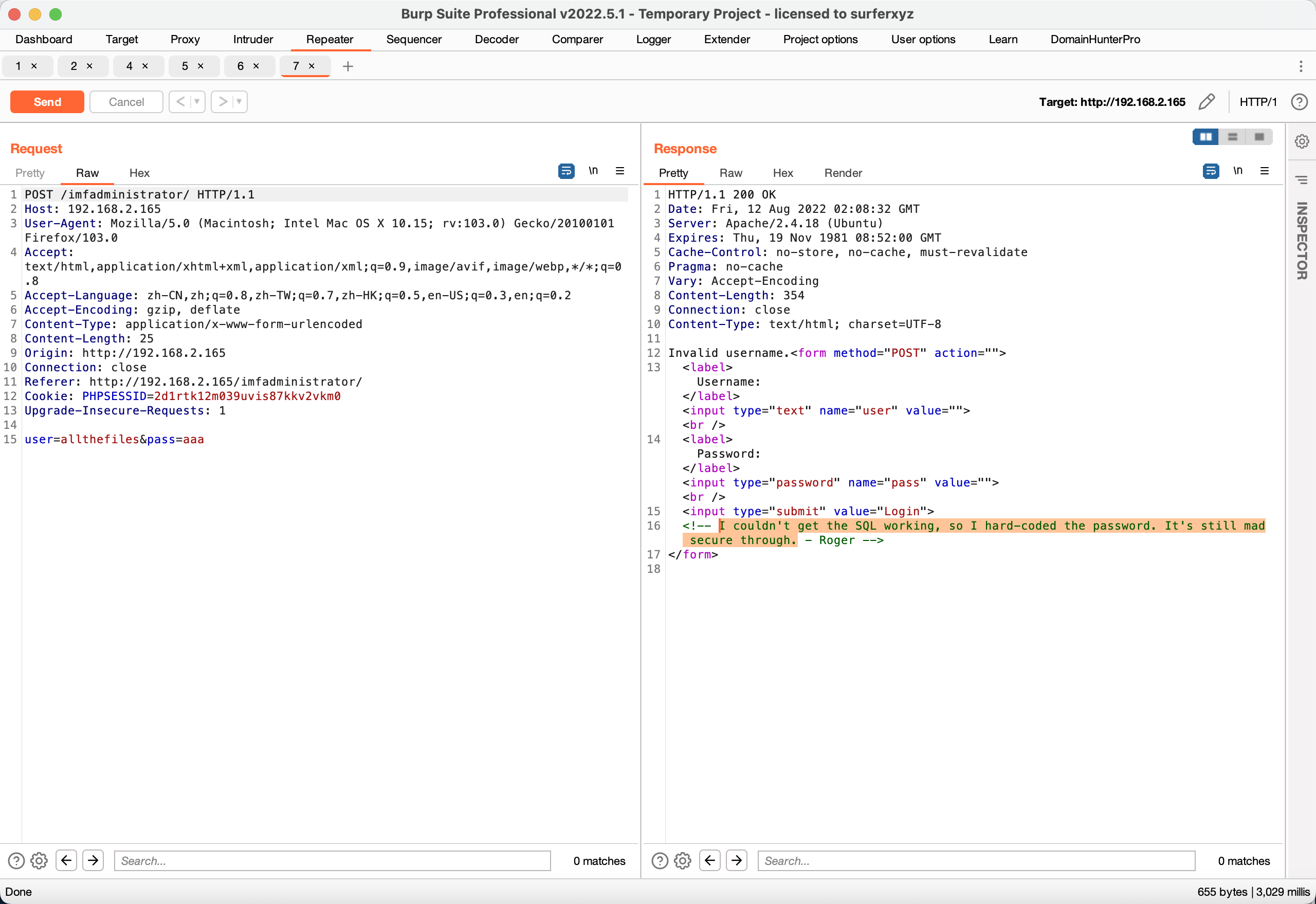Send the request

47,102
